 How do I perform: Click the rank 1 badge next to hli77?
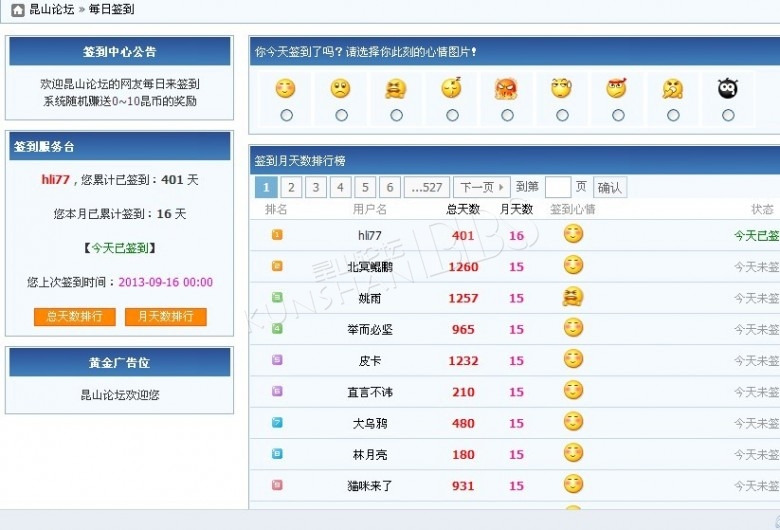tap(277, 235)
